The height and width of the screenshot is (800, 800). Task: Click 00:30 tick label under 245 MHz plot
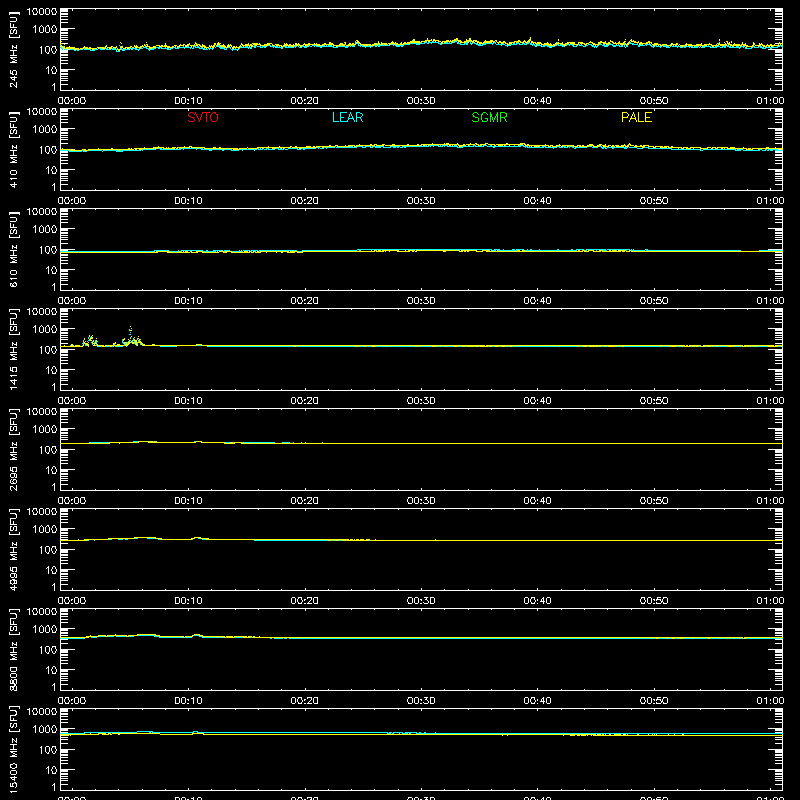(x=421, y=101)
